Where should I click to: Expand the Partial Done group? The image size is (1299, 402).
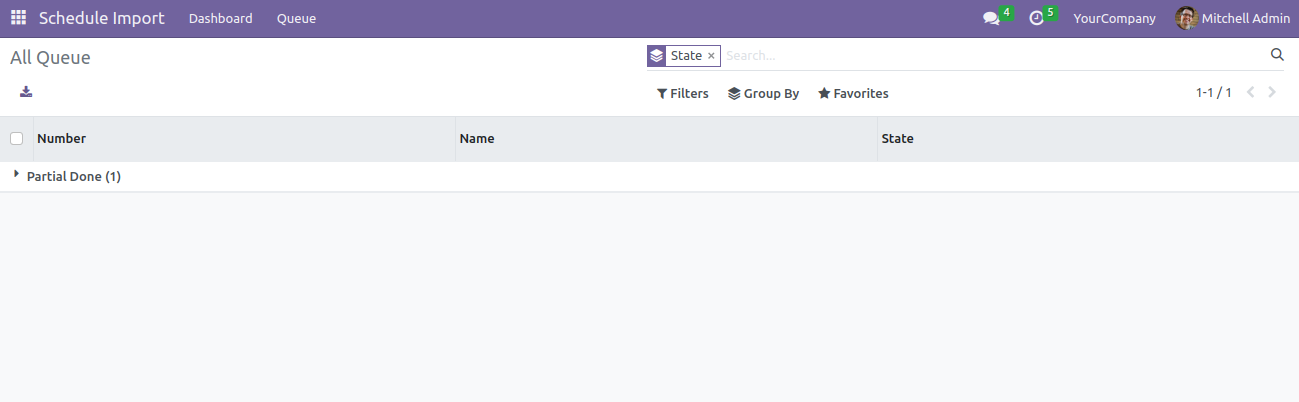click(66, 176)
